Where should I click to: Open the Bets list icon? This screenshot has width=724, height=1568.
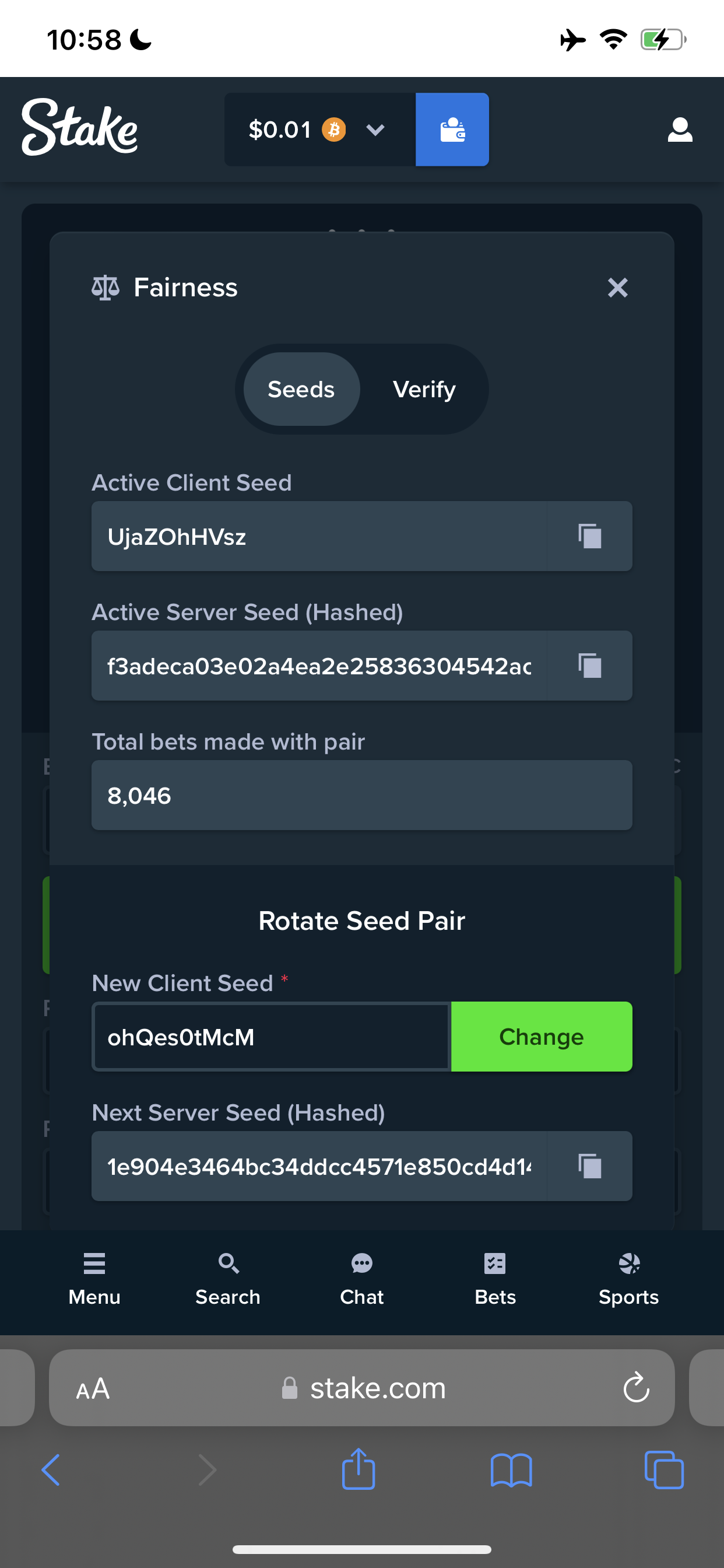495,1263
